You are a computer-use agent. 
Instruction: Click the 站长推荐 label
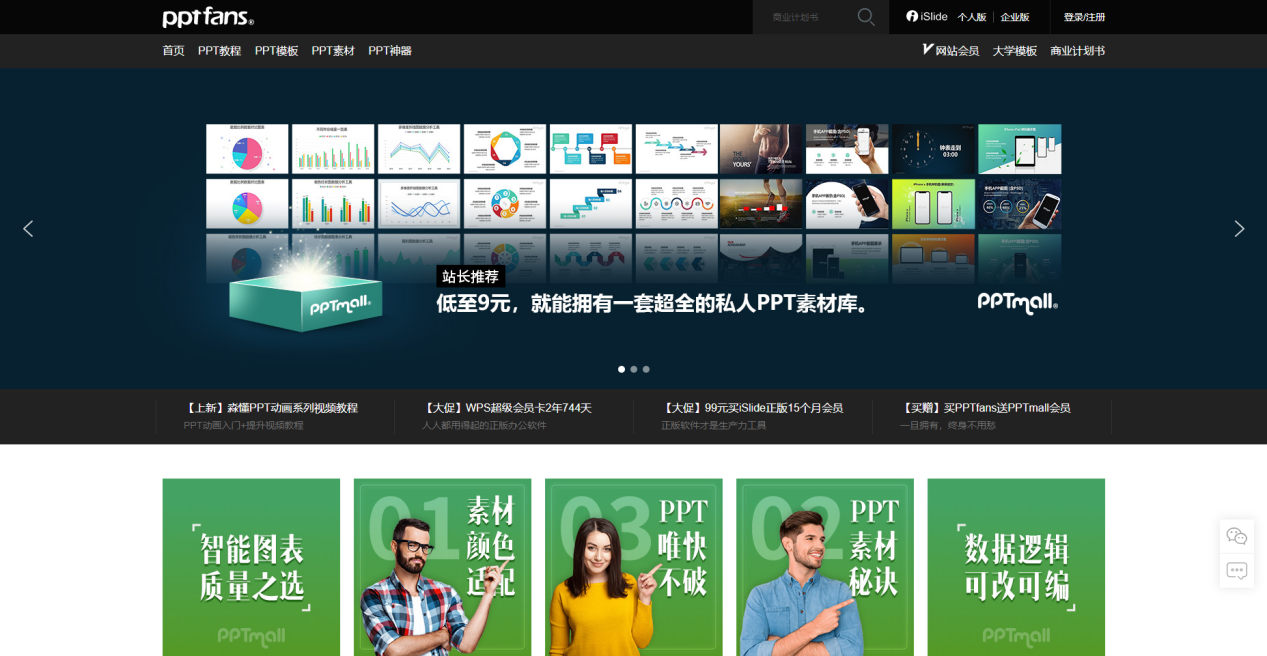(x=470, y=277)
